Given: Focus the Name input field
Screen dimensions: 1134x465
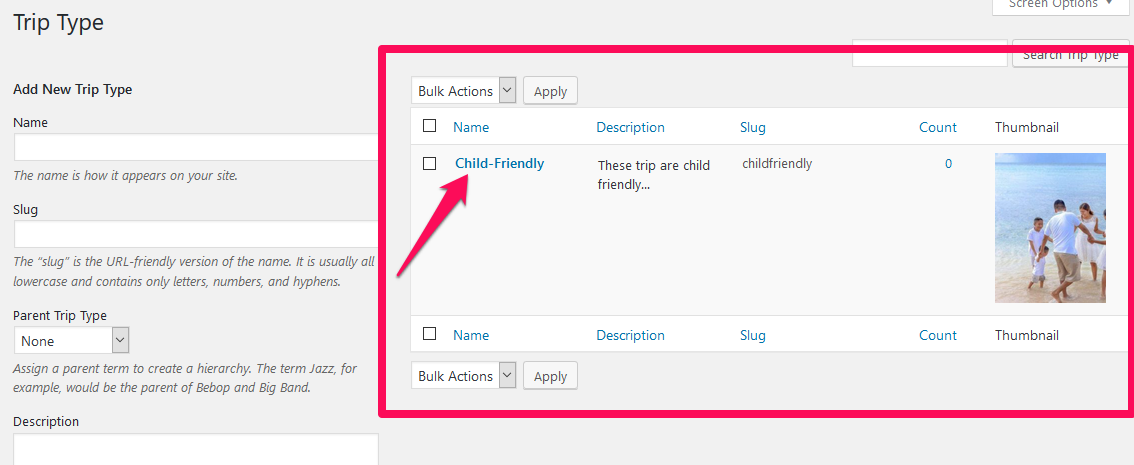Looking at the screenshot, I should click(x=196, y=147).
